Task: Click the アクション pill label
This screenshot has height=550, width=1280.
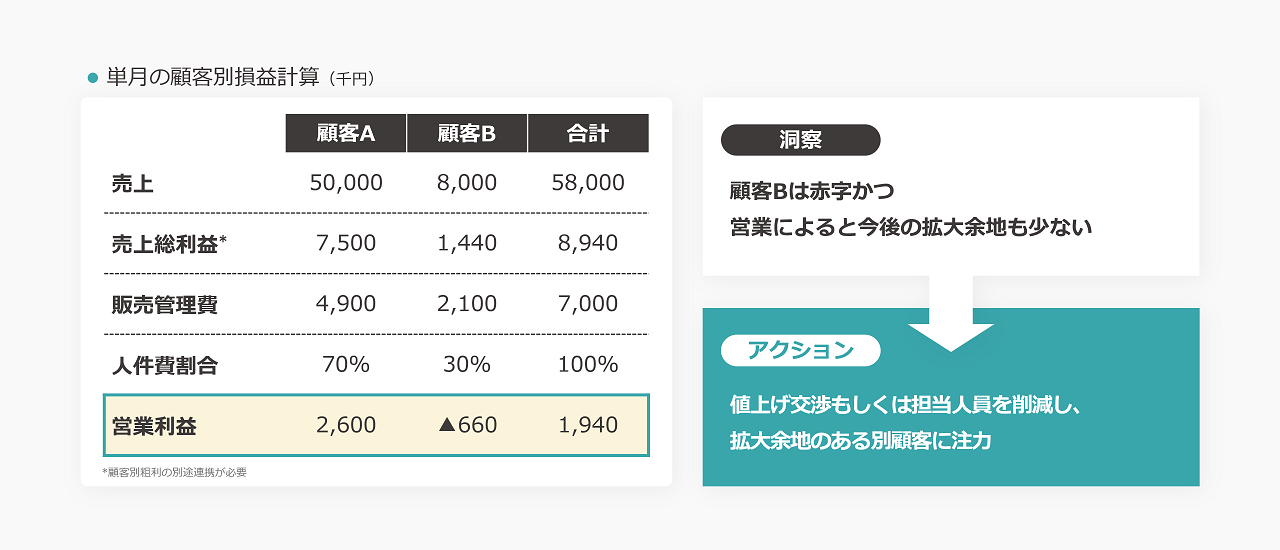Action: click(x=800, y=350)
